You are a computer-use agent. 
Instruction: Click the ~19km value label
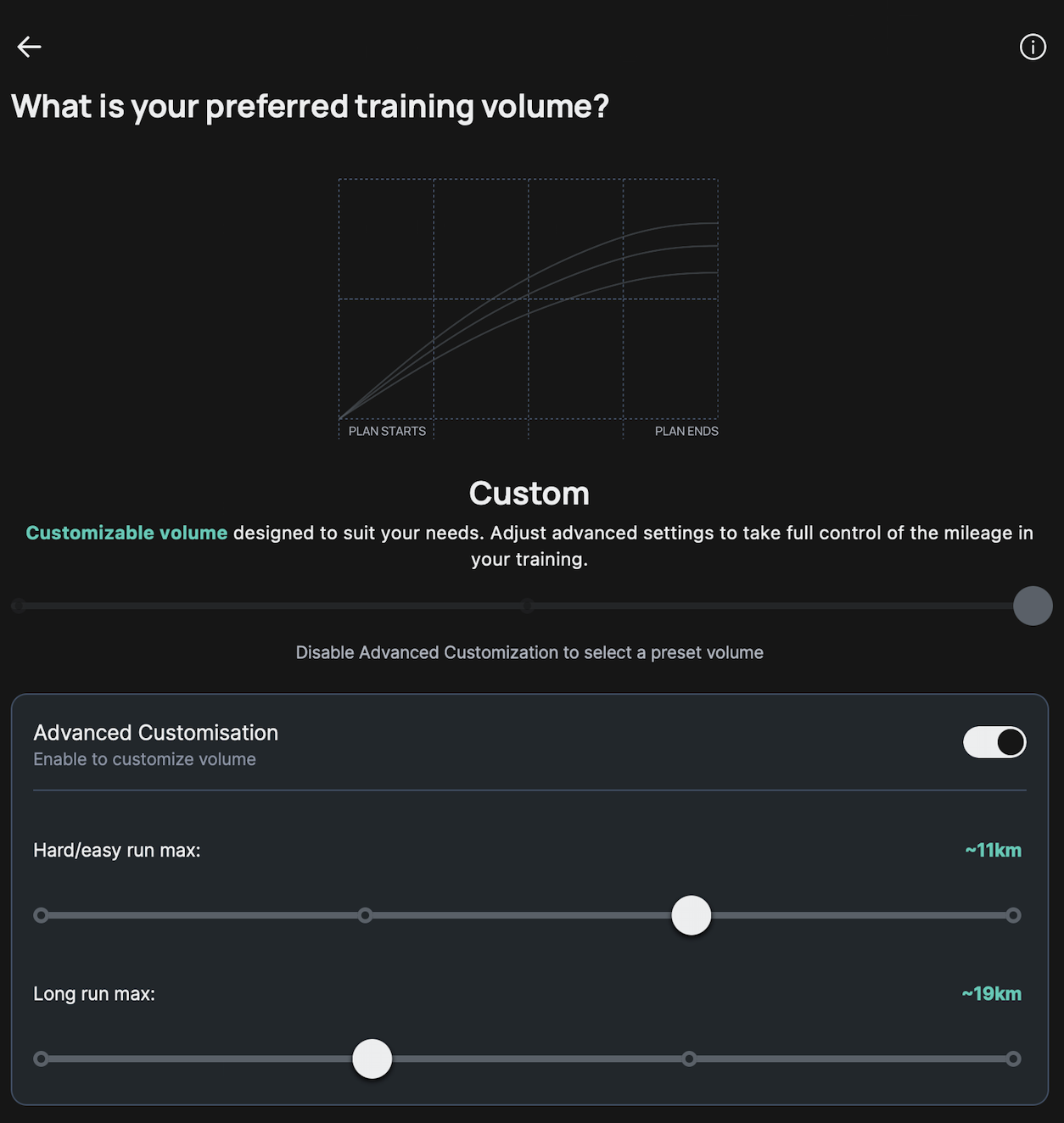coord(991,993)
